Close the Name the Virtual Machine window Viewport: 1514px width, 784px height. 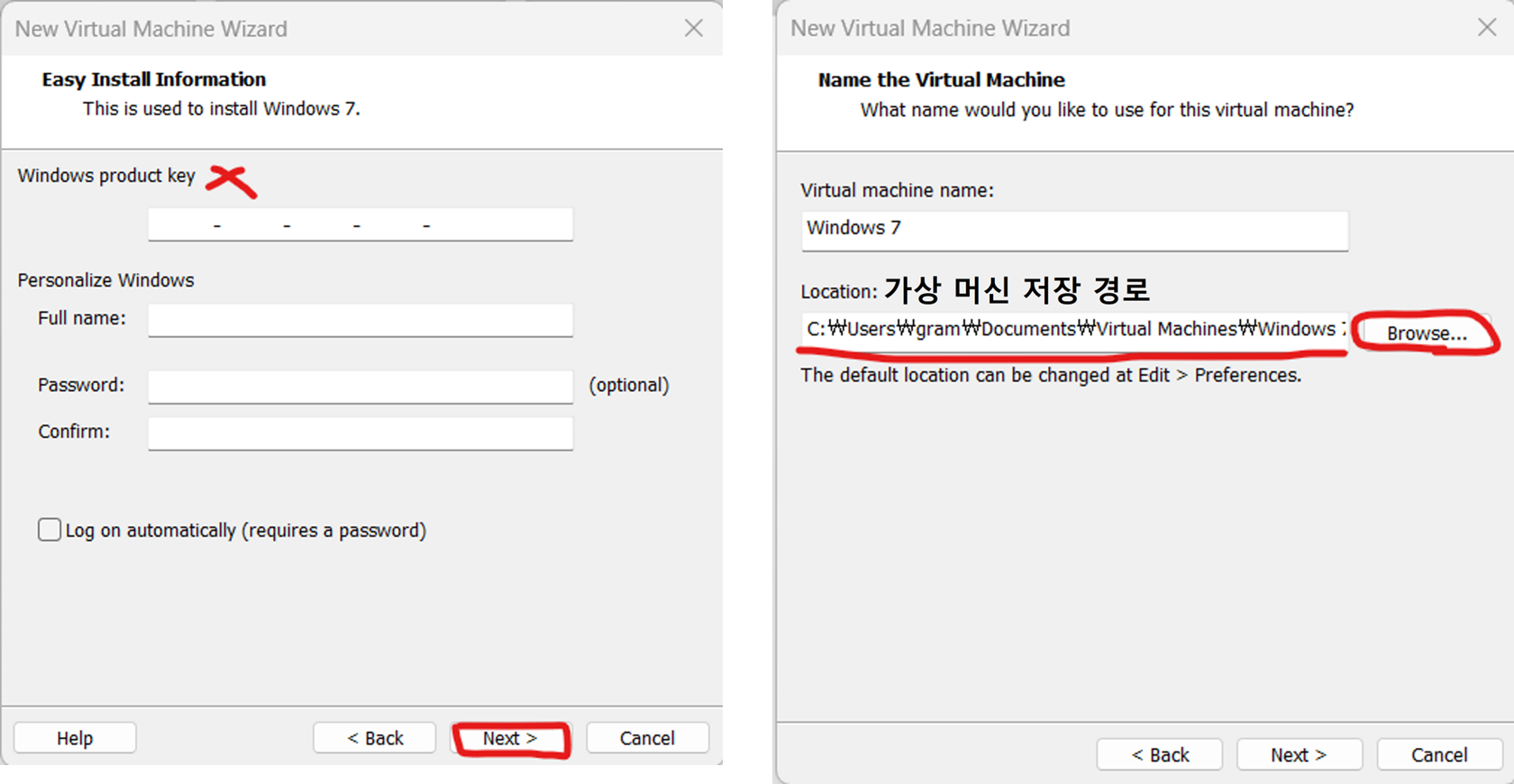[x=1487, y=27]
